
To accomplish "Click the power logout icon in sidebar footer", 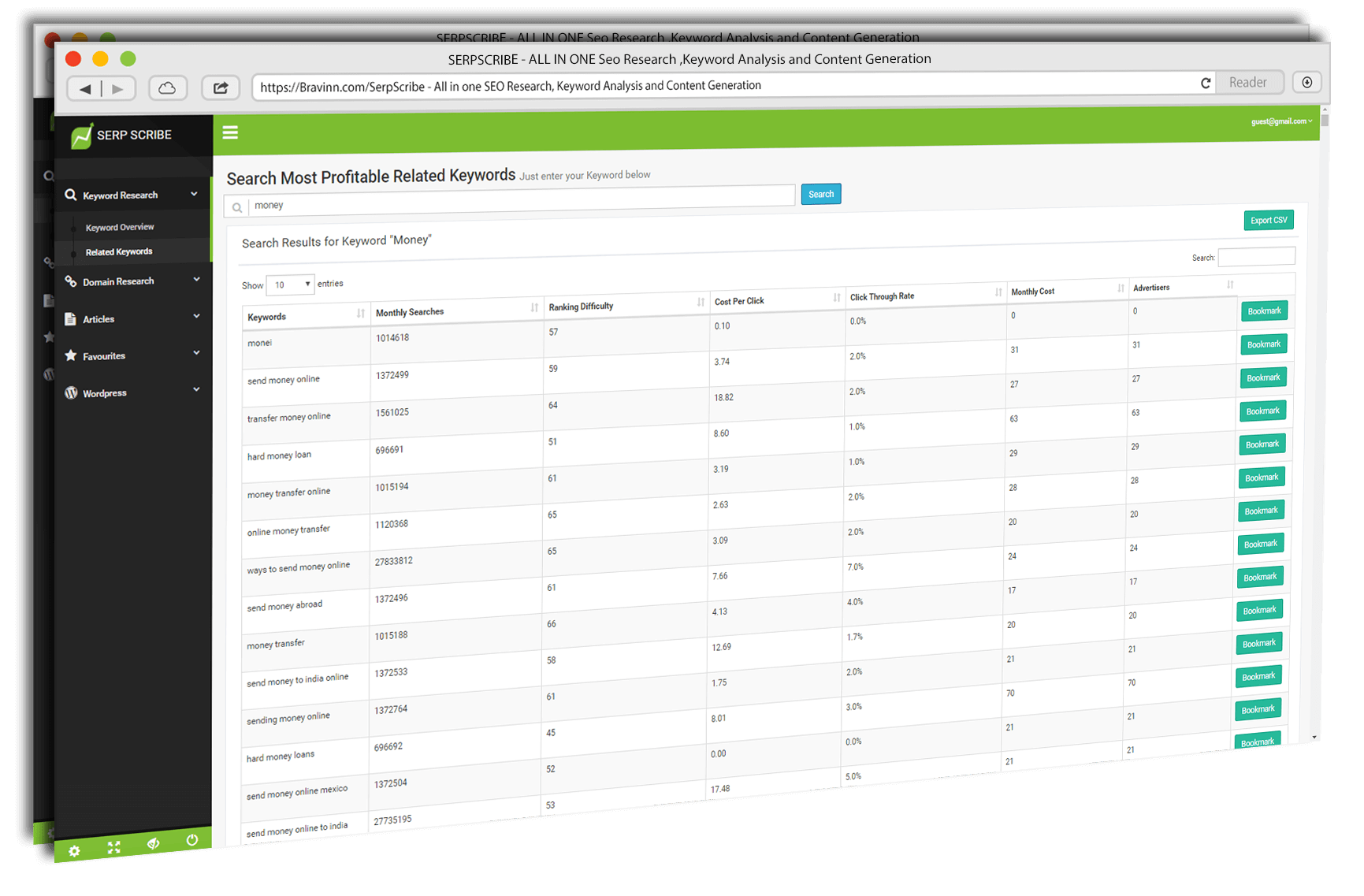I will pos(192,840).
